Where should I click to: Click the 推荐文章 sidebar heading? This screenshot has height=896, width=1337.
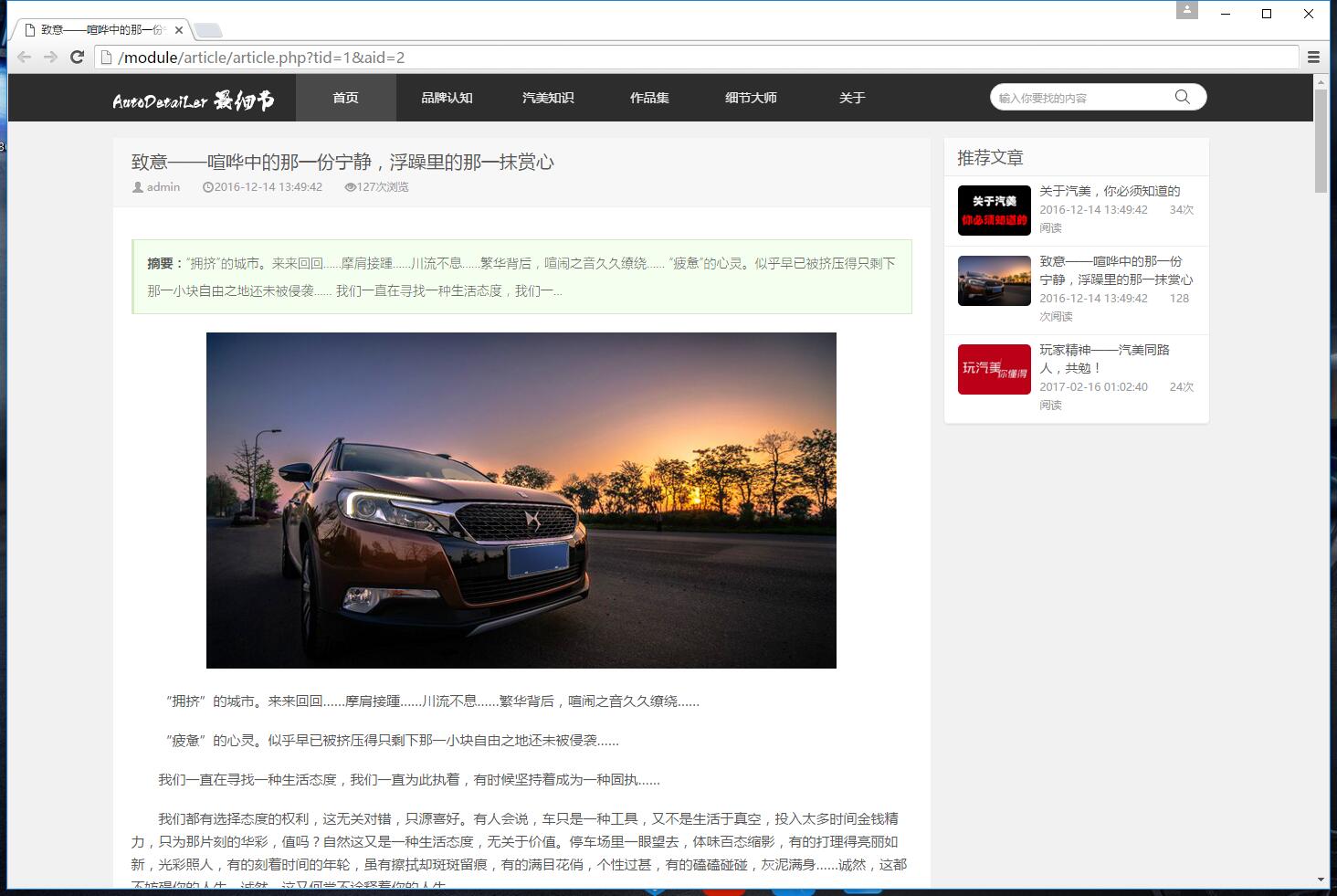point(990,157)
